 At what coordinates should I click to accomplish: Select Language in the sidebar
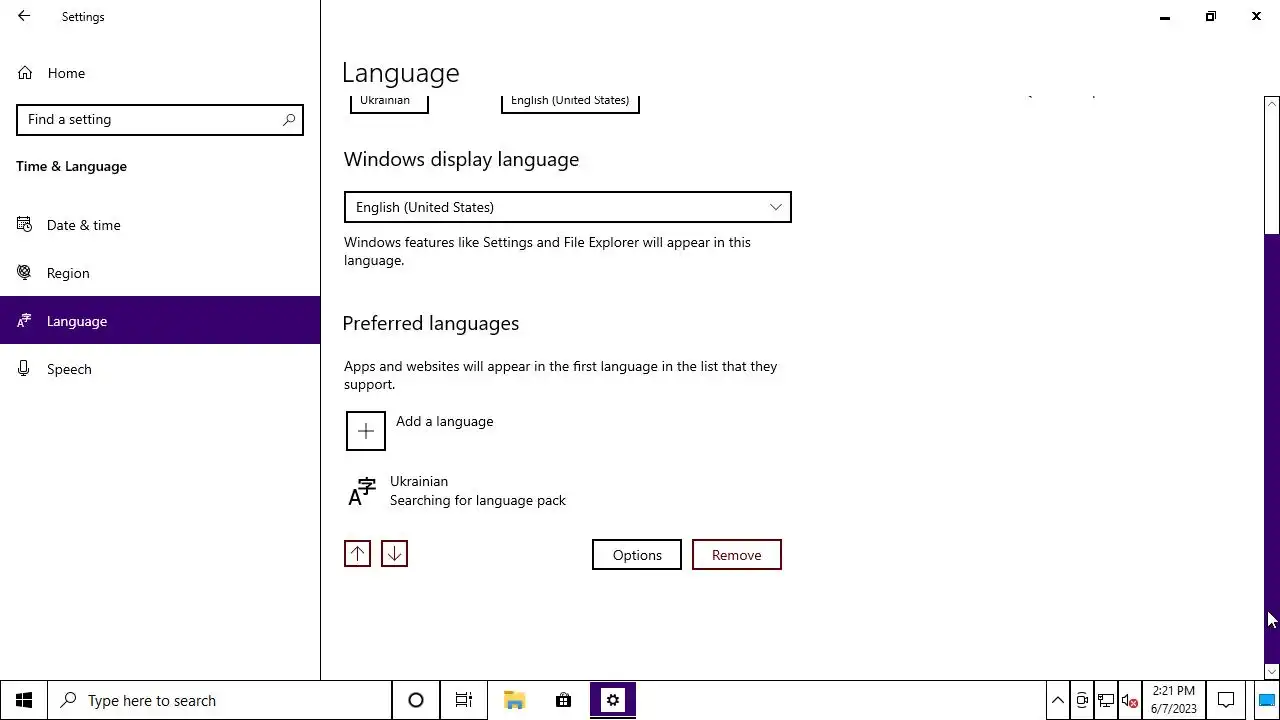(160, 321)
